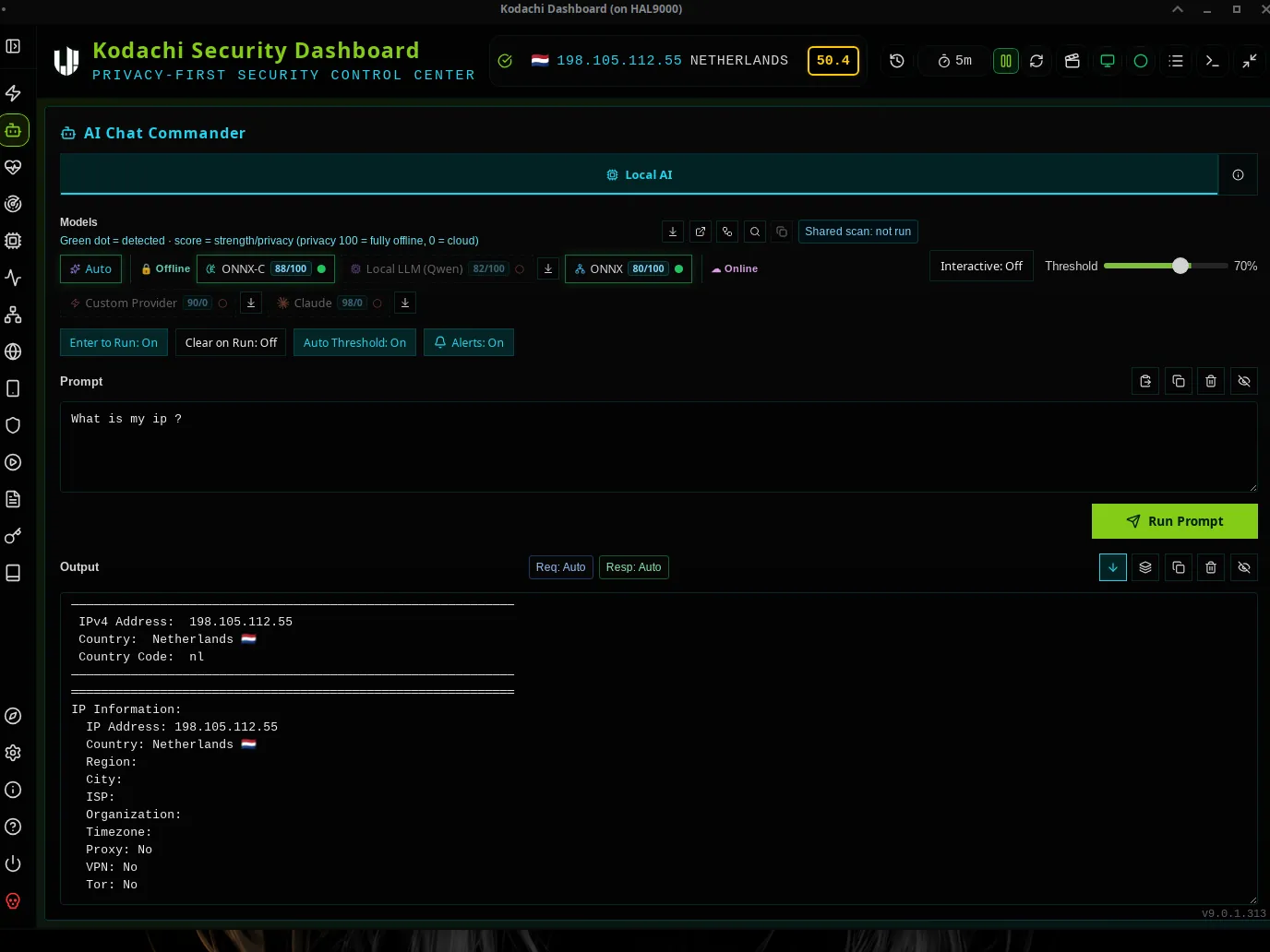Open the terminal prompt icon in header
This screenshot has width=1270, height=952.
[x=1212, y=61]
